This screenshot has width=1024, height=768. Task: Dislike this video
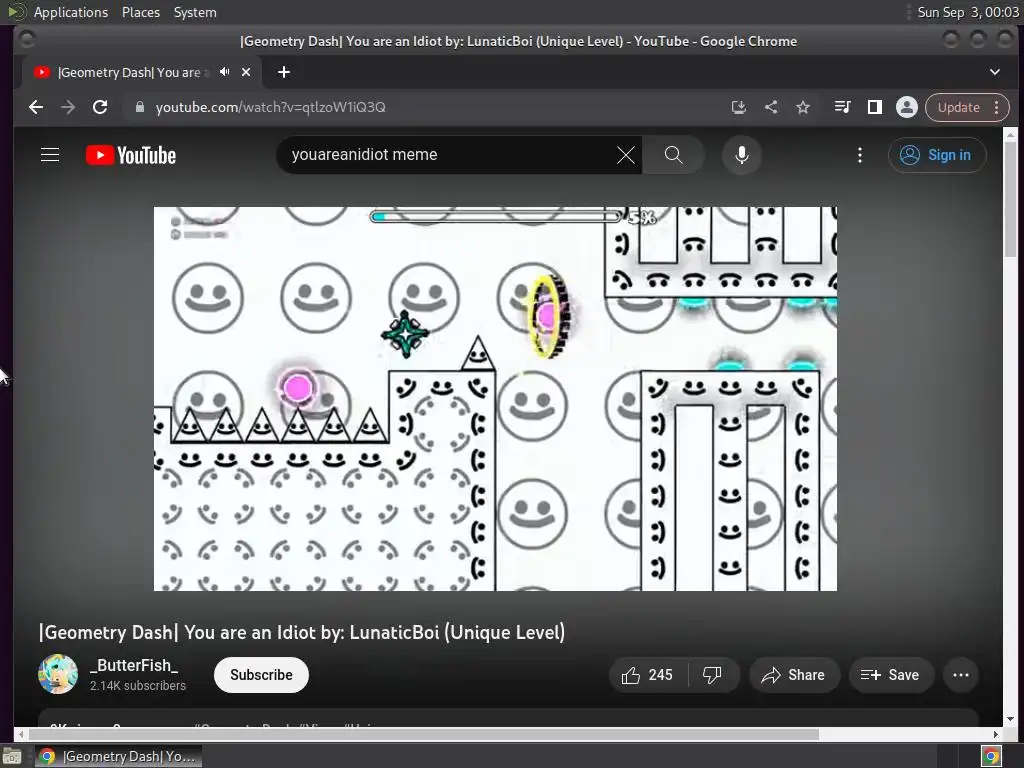(x=712, y=675)
